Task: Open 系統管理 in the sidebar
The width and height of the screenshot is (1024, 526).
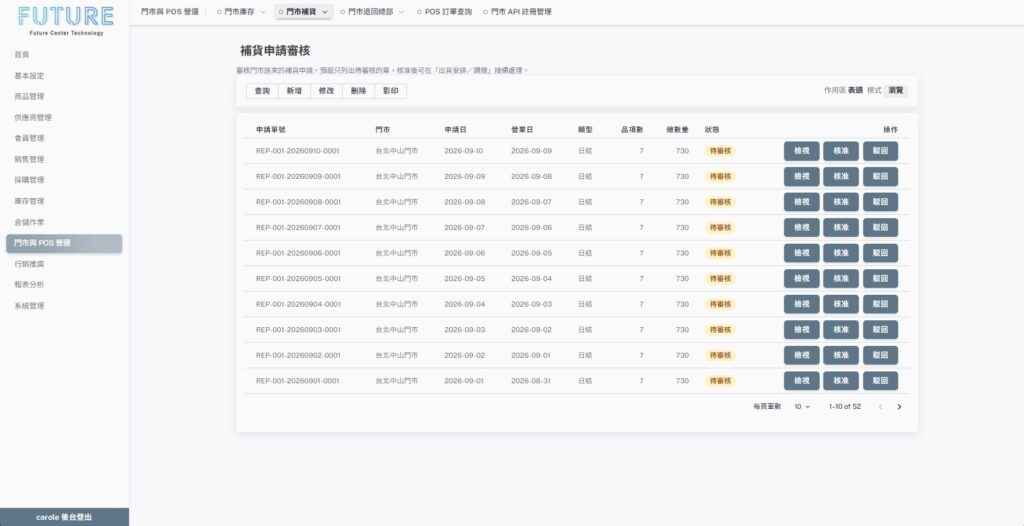Action: click(64, 306)
